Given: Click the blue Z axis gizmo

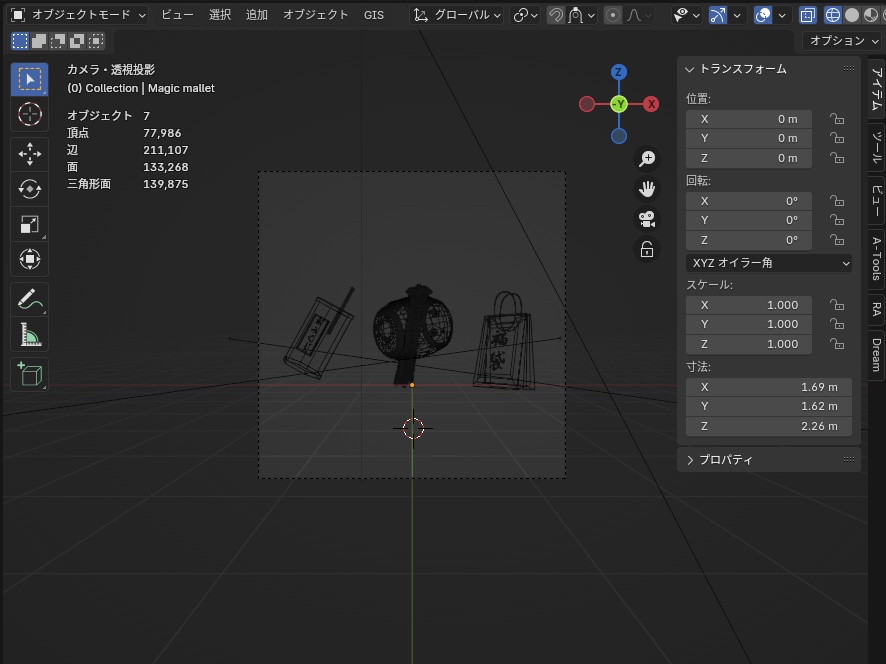Looking at the screenshot, I should click(x=619, y=72).
